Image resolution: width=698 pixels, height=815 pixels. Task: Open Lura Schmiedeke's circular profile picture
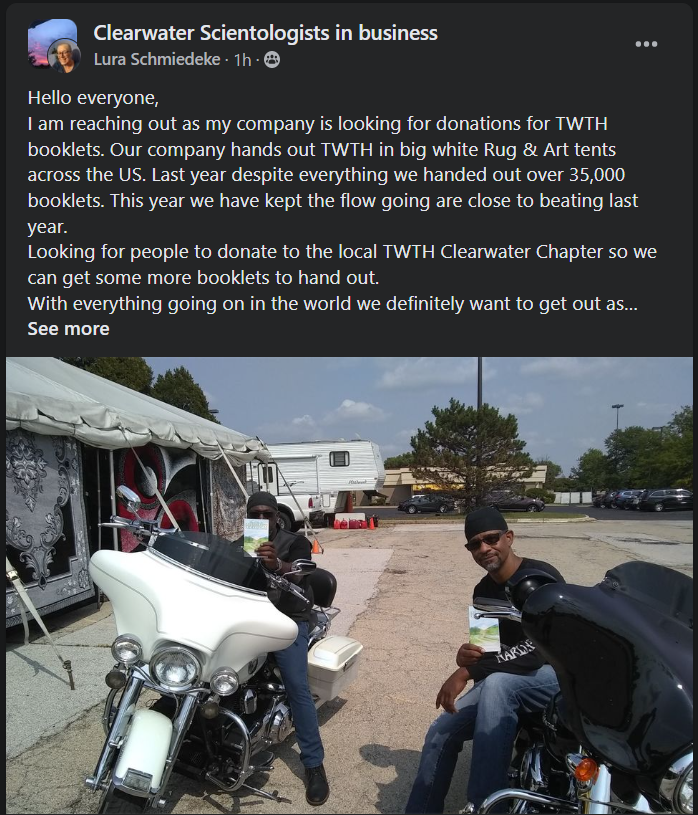tap(64, 56)
